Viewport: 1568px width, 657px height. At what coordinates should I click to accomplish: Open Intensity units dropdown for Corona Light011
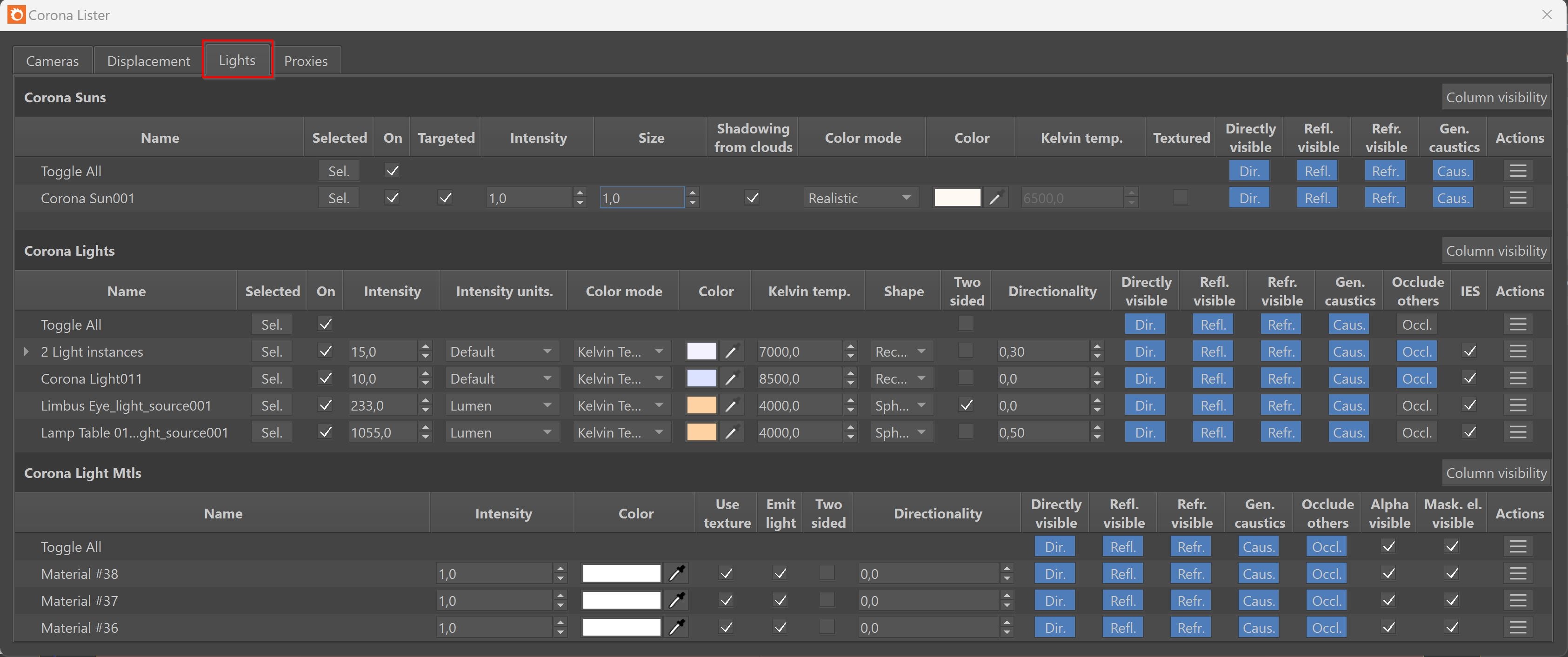(x=502, y=378)
